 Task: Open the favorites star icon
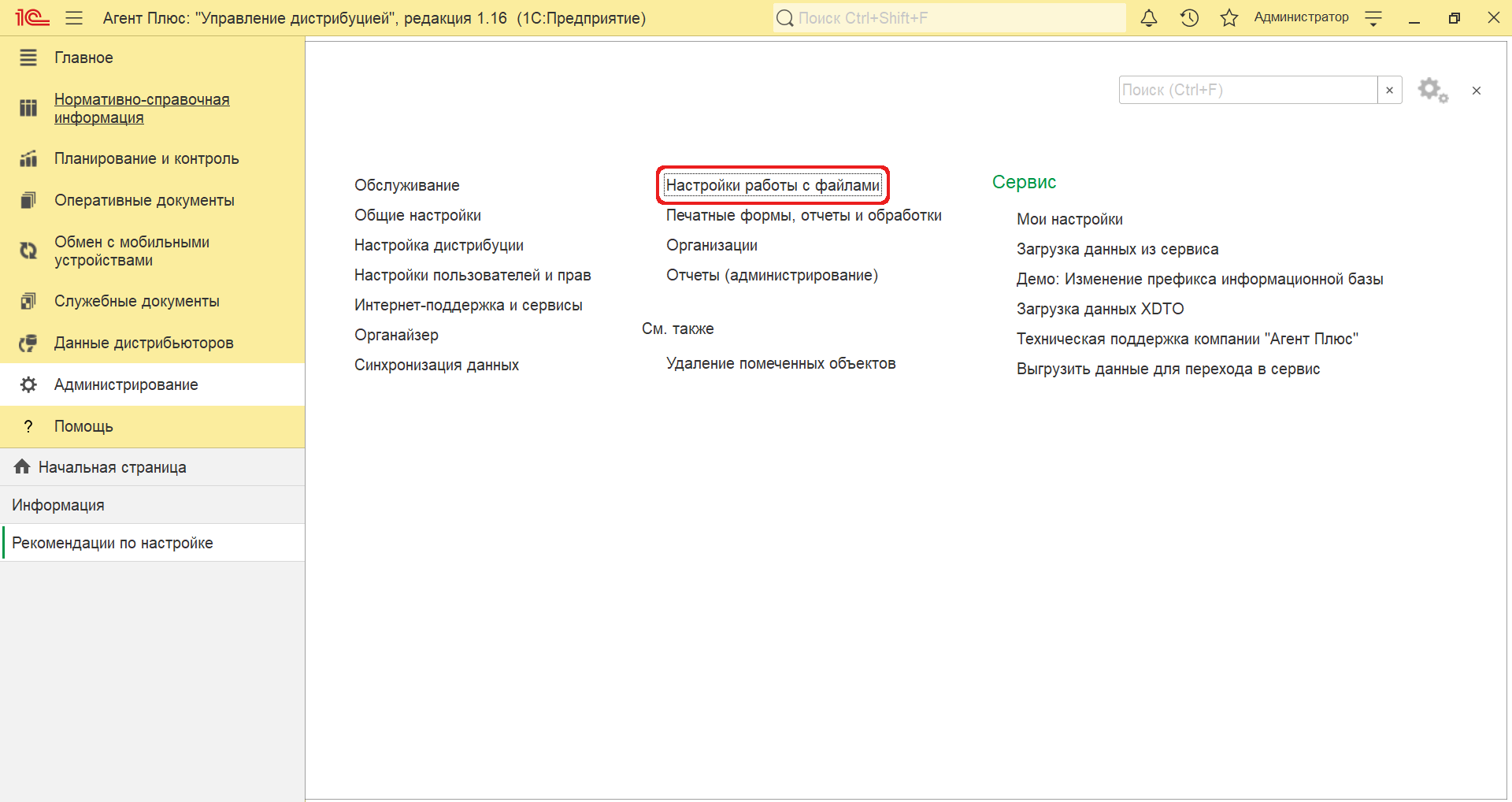click(1229, 17)
